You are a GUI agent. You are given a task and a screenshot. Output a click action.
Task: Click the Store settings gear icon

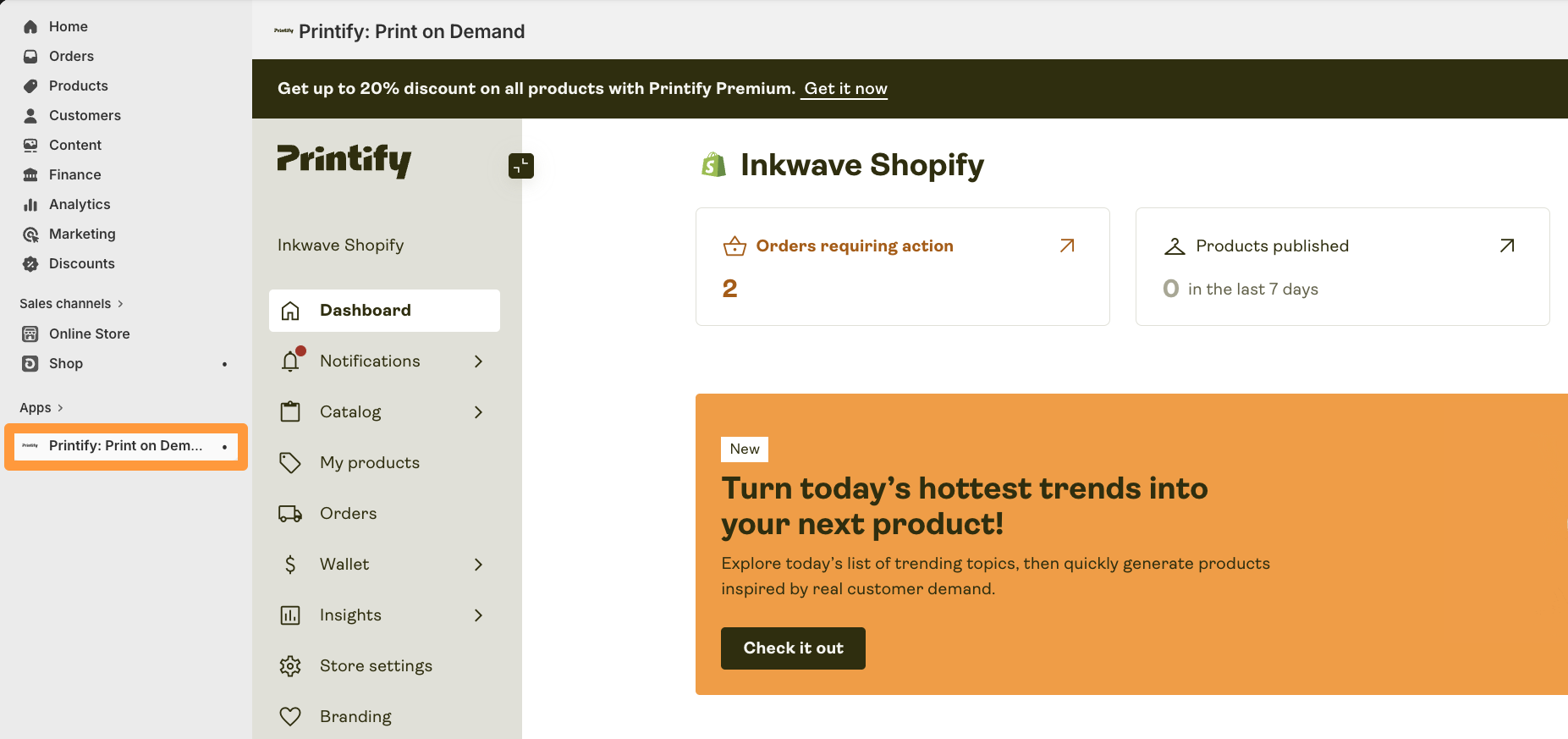(290, 666)
